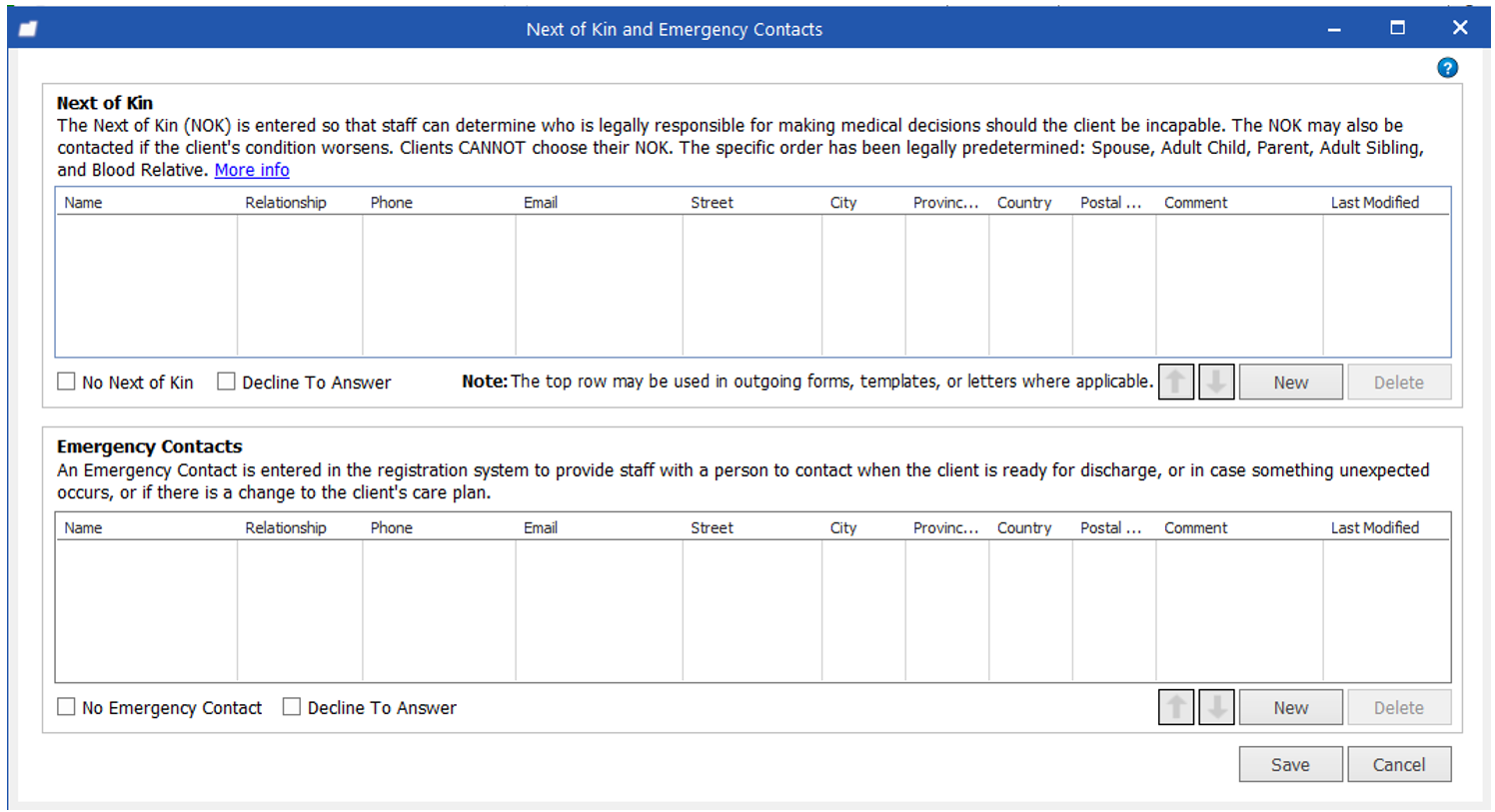Check Decline To Answer under Emergency Contacts

[x=292, y=707]
